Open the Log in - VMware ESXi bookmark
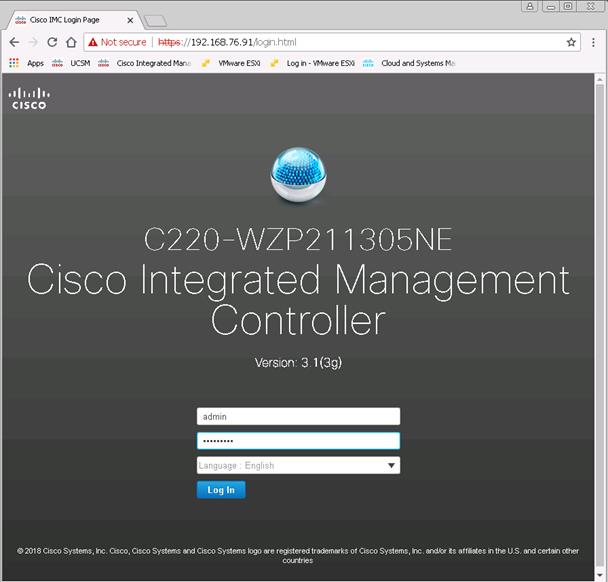 click(x=313, y=63)
